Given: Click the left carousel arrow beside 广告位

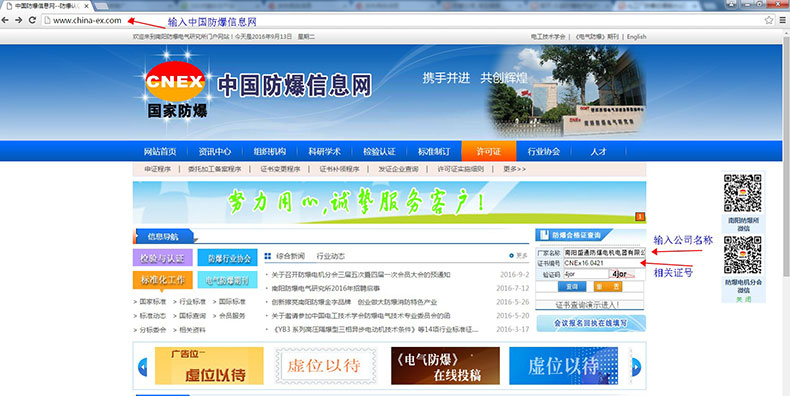Looking at the screenshot, I should pyautogui.click(x=143, y=367).
